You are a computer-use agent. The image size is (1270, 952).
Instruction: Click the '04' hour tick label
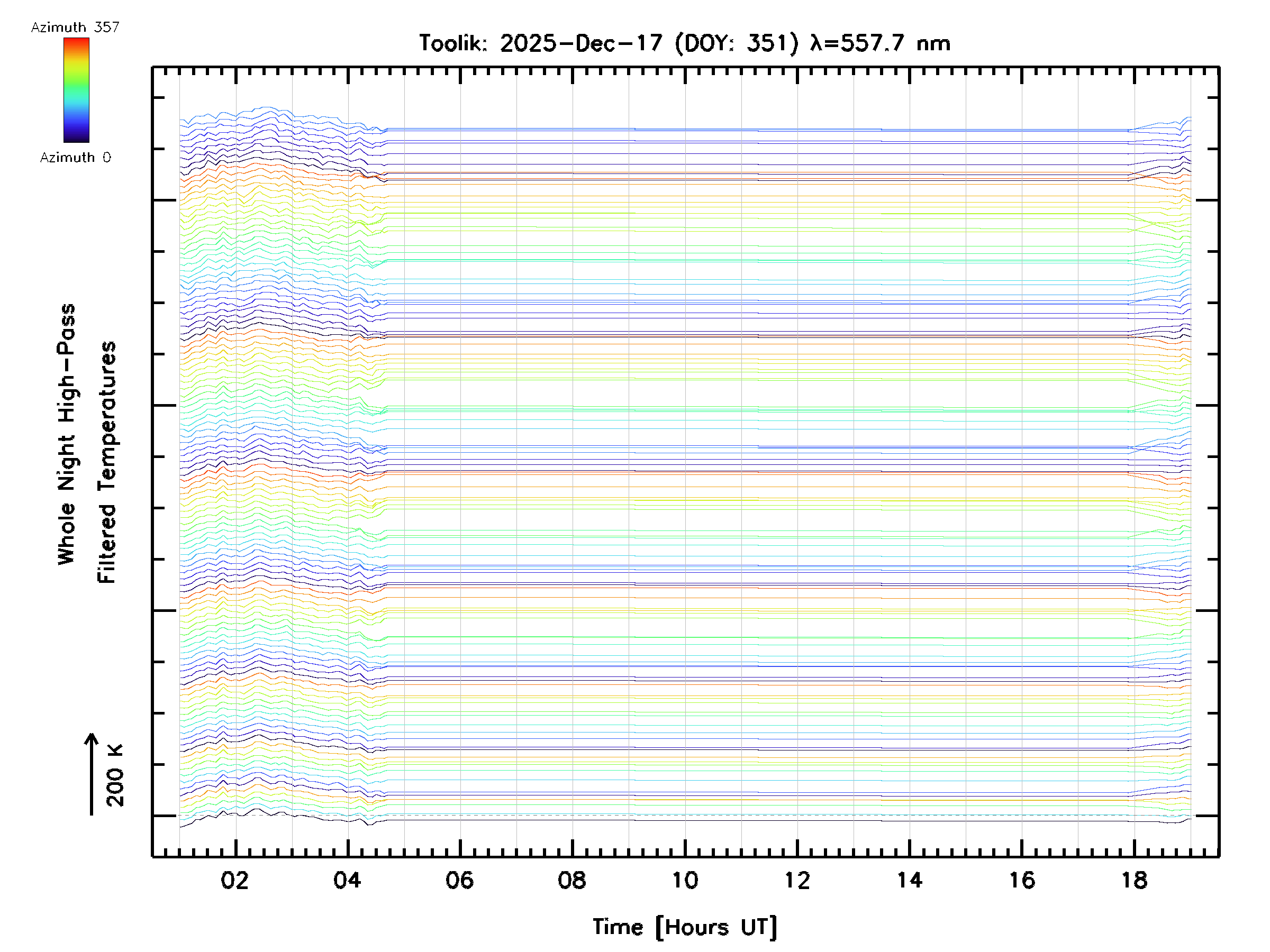tap(347, 880)
